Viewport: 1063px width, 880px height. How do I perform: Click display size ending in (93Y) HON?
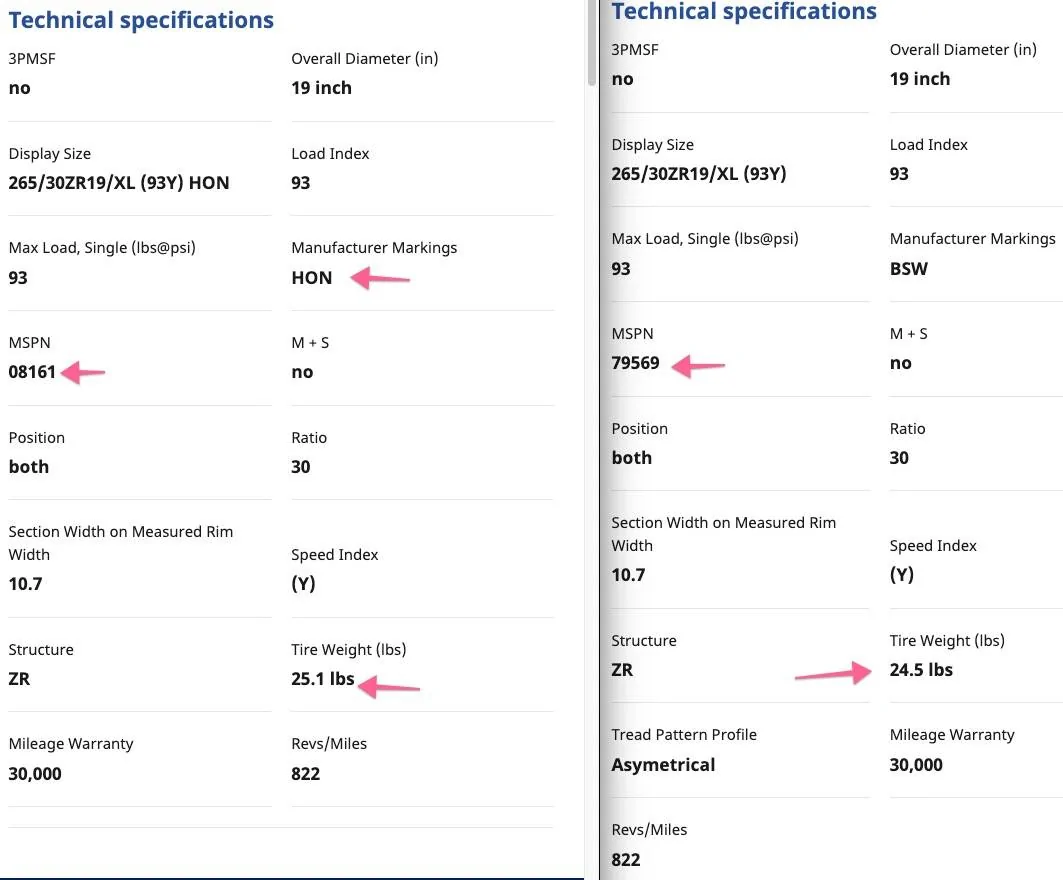click(119, 183)
